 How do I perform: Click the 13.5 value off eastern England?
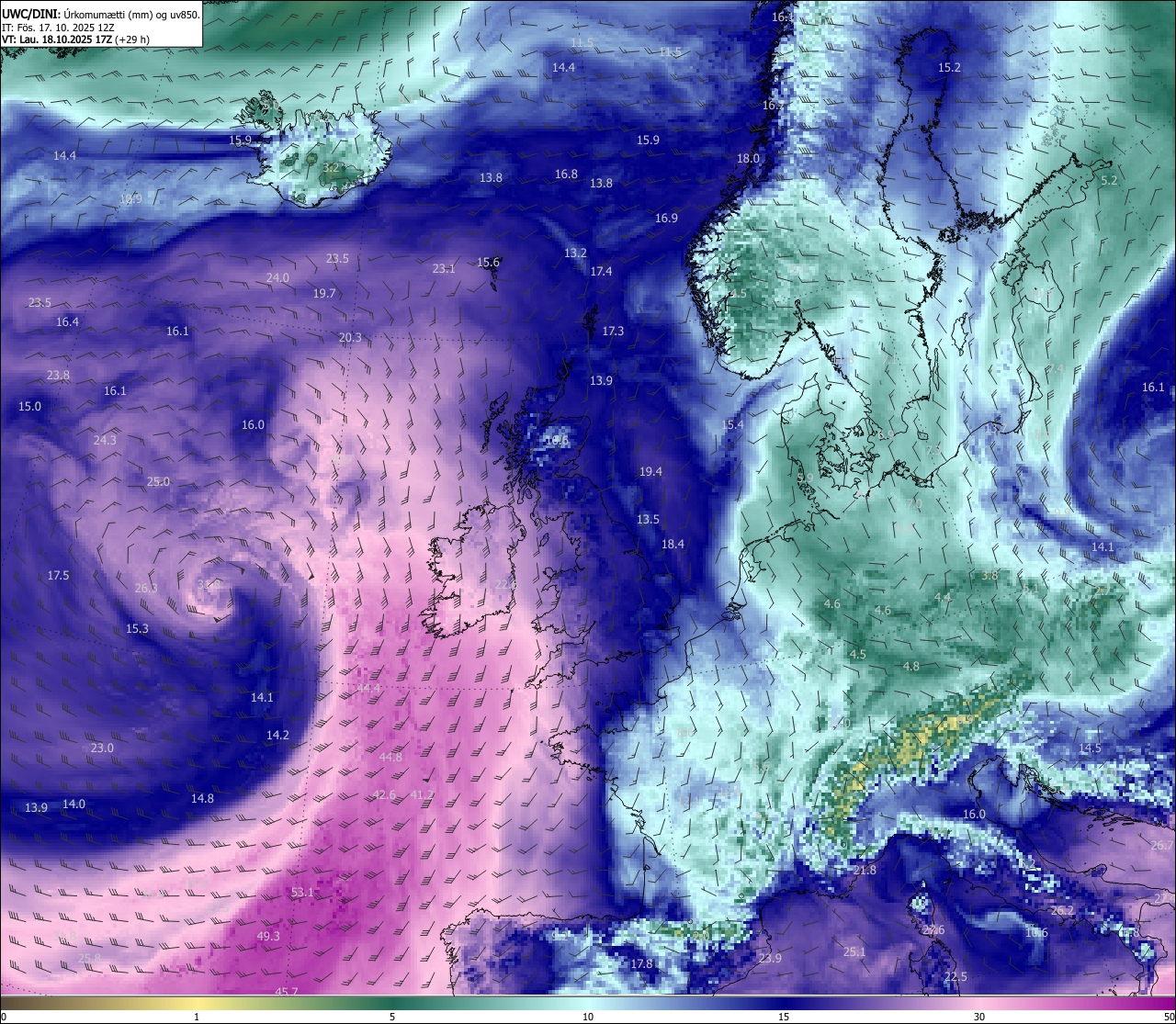click(x=648, y=519)
